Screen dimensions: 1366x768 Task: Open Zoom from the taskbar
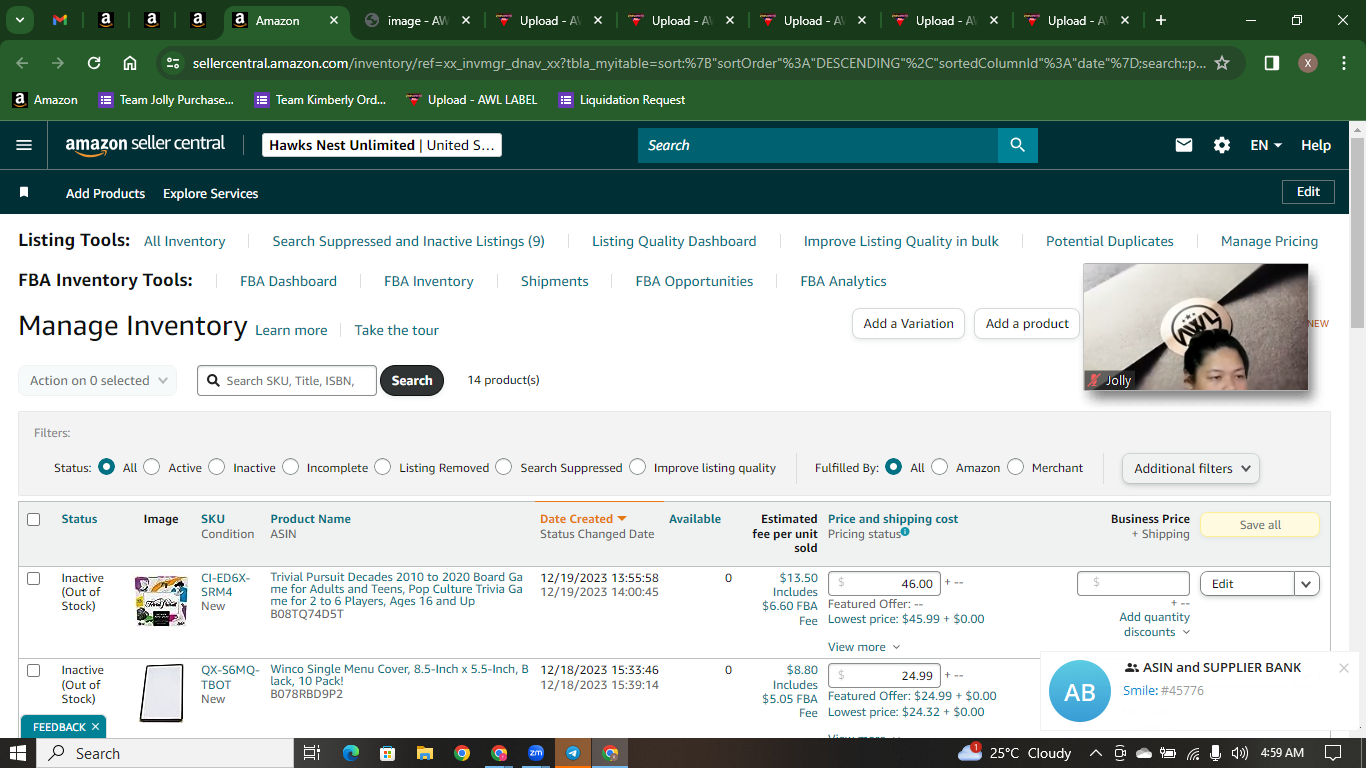click(536, 753)
